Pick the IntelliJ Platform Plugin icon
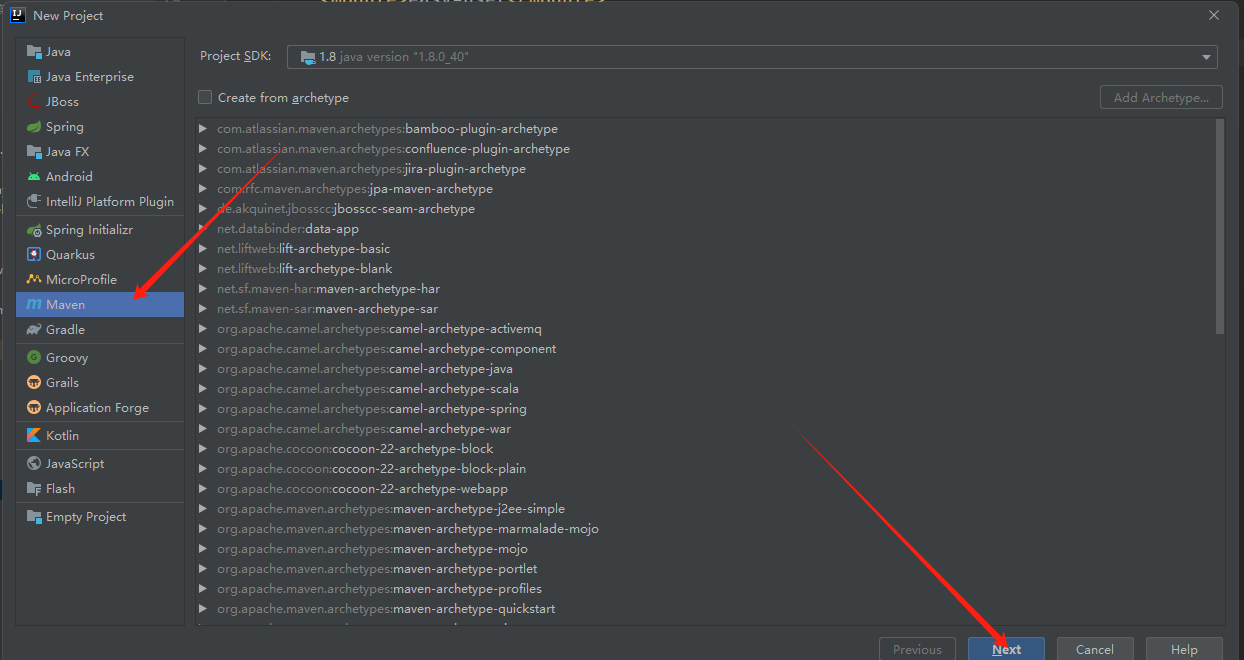Viewport: 1244px width, 660px height. (x=34, y=202)
